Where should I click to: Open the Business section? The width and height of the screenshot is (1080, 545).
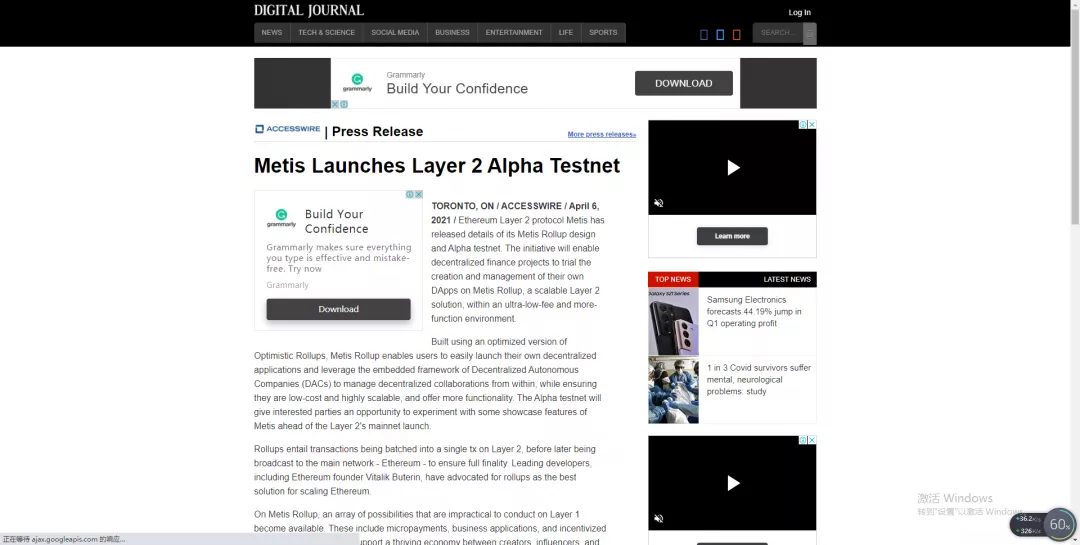[x=453, y=33]
